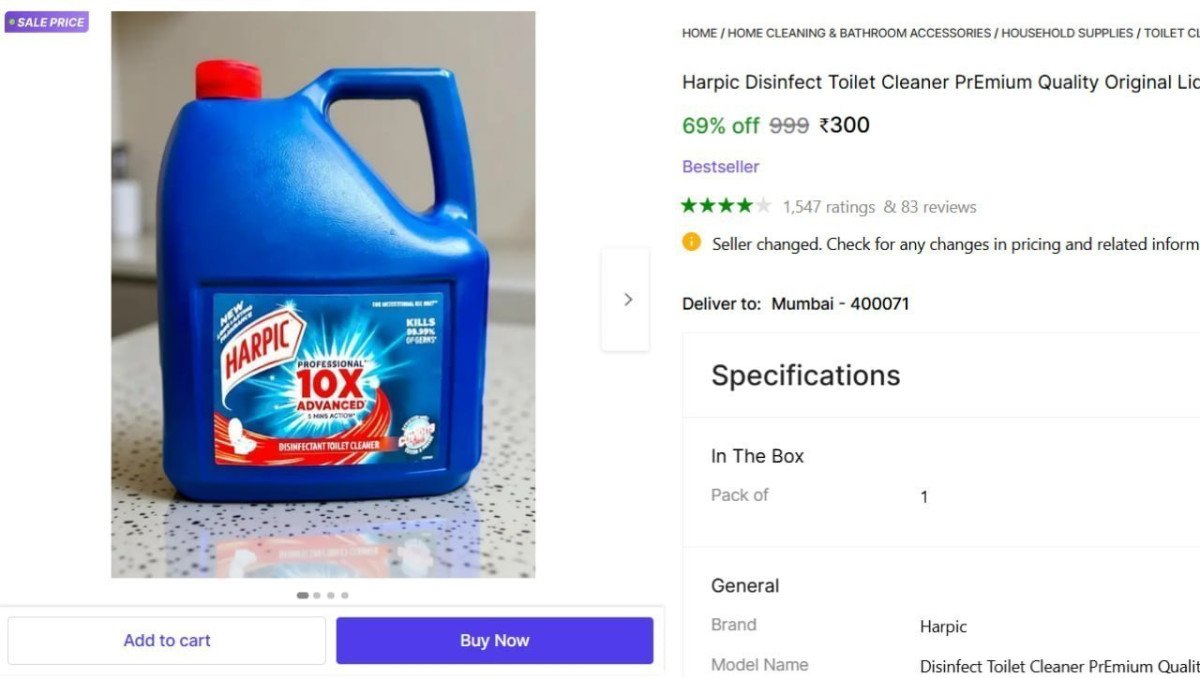This screenshot has height=678, width=1200.
Task: View the 1,547 ratings
Action: [830, 206]
